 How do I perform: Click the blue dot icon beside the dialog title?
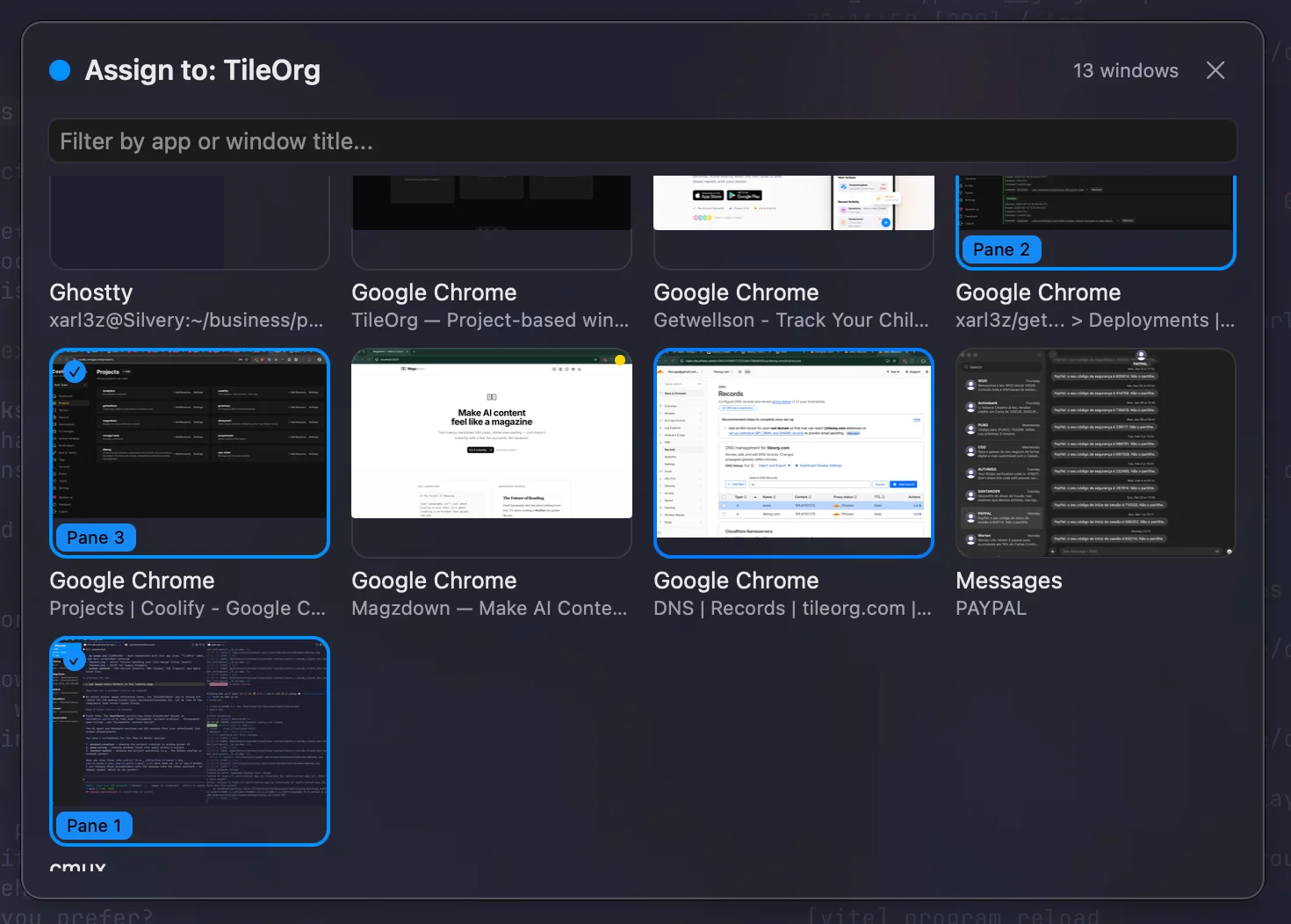[x=59, y=69]
